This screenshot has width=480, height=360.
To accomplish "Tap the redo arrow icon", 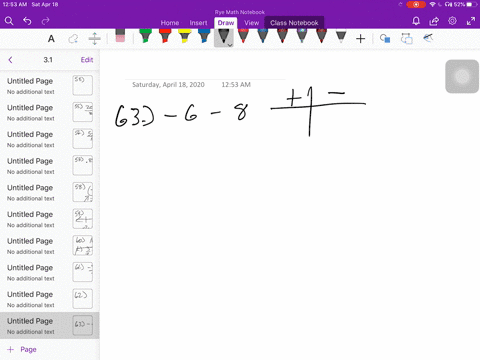I will (x=45, y=21).
